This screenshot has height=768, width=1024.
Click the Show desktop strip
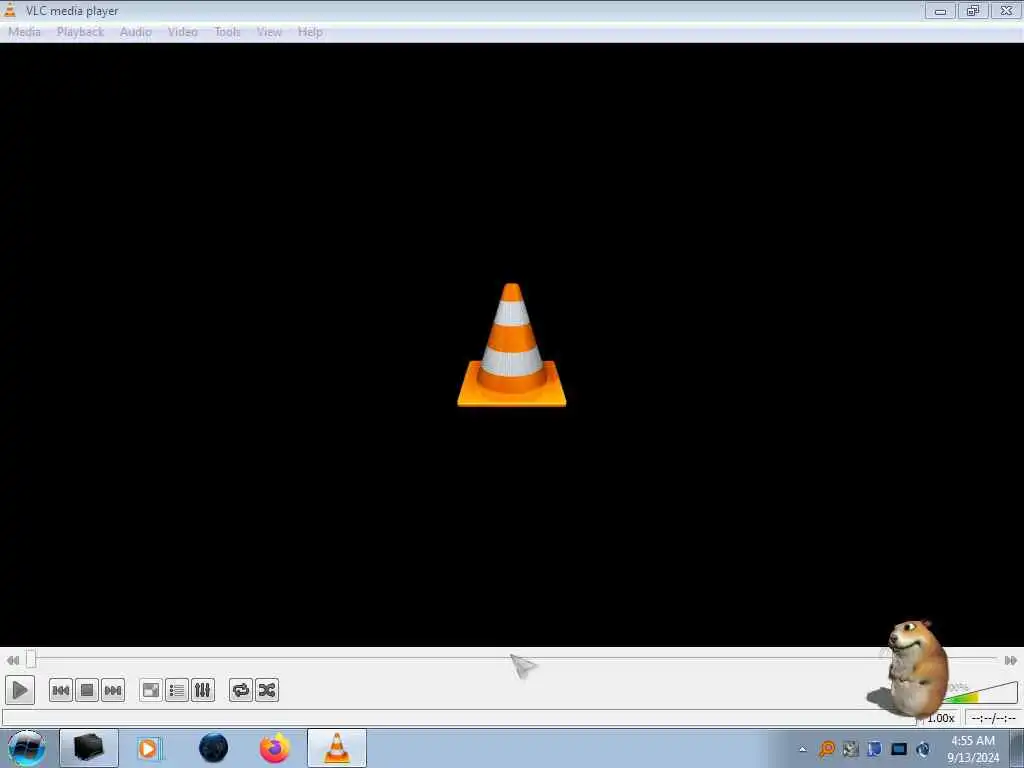point(1017,748)
